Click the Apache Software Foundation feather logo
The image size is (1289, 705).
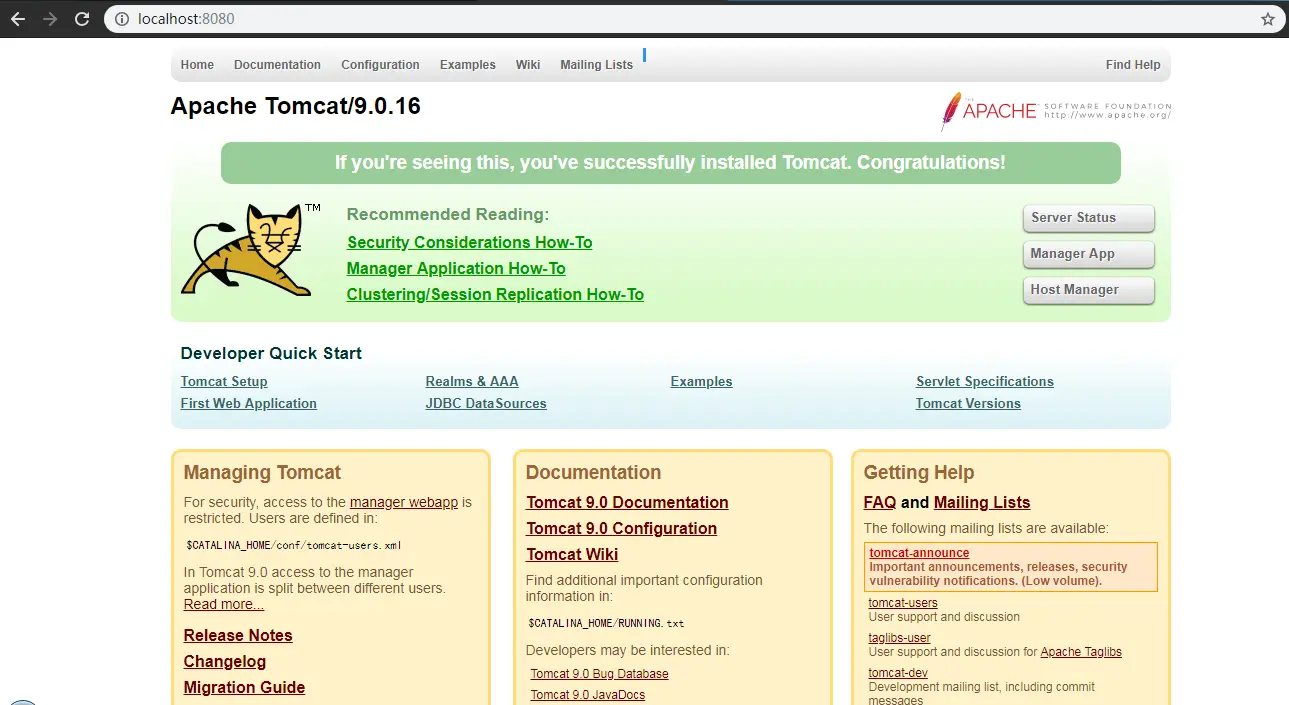tap(1055, 111)
